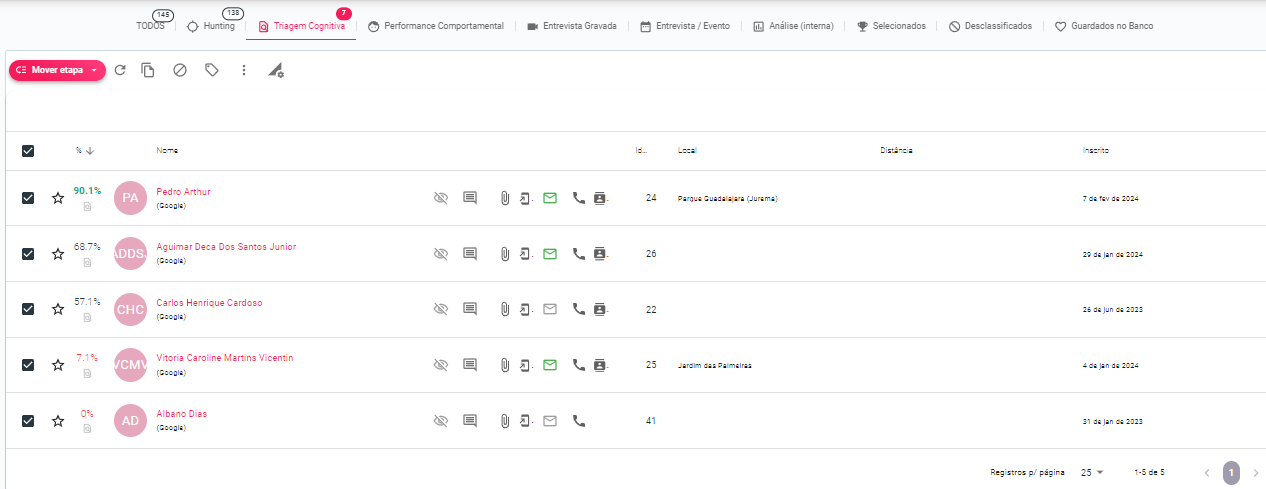Viewport: 1266px width, 489px height.
Task: Click the copy candidates icon in toolbar
Action: pos(148,70)
